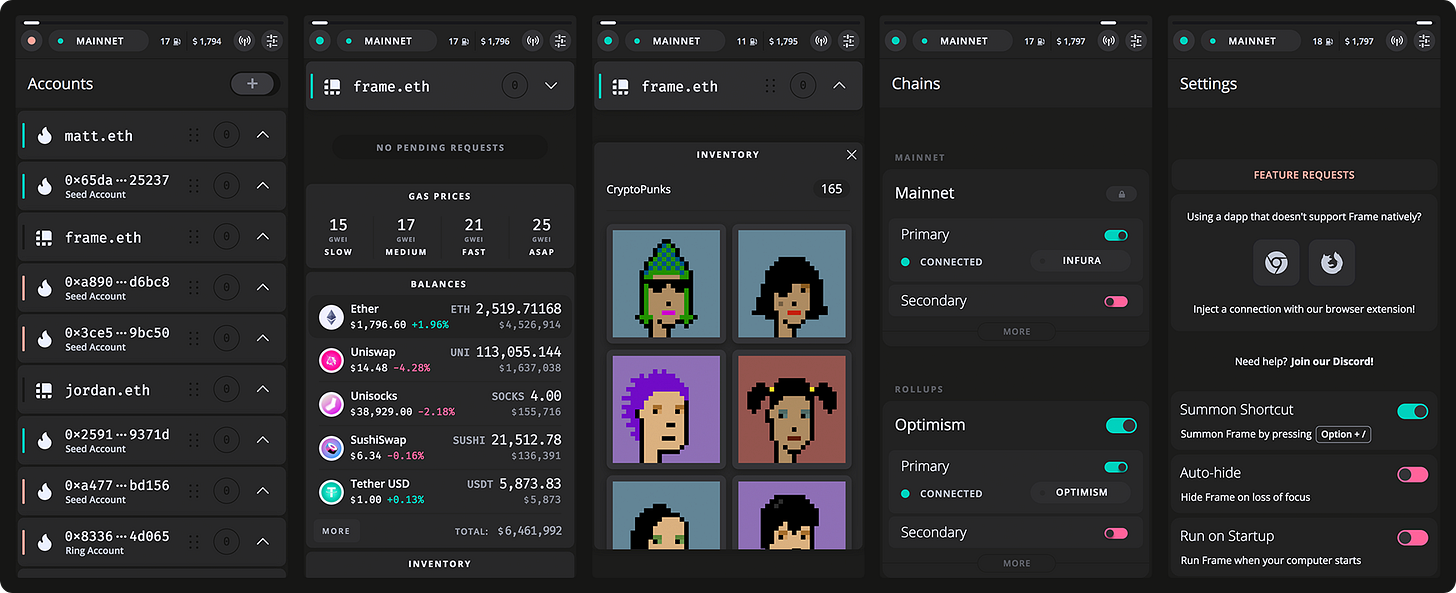The image size is (1456, 593).
Task: Click the SushiSwap token icon in Balances
Action: [331, 448]
